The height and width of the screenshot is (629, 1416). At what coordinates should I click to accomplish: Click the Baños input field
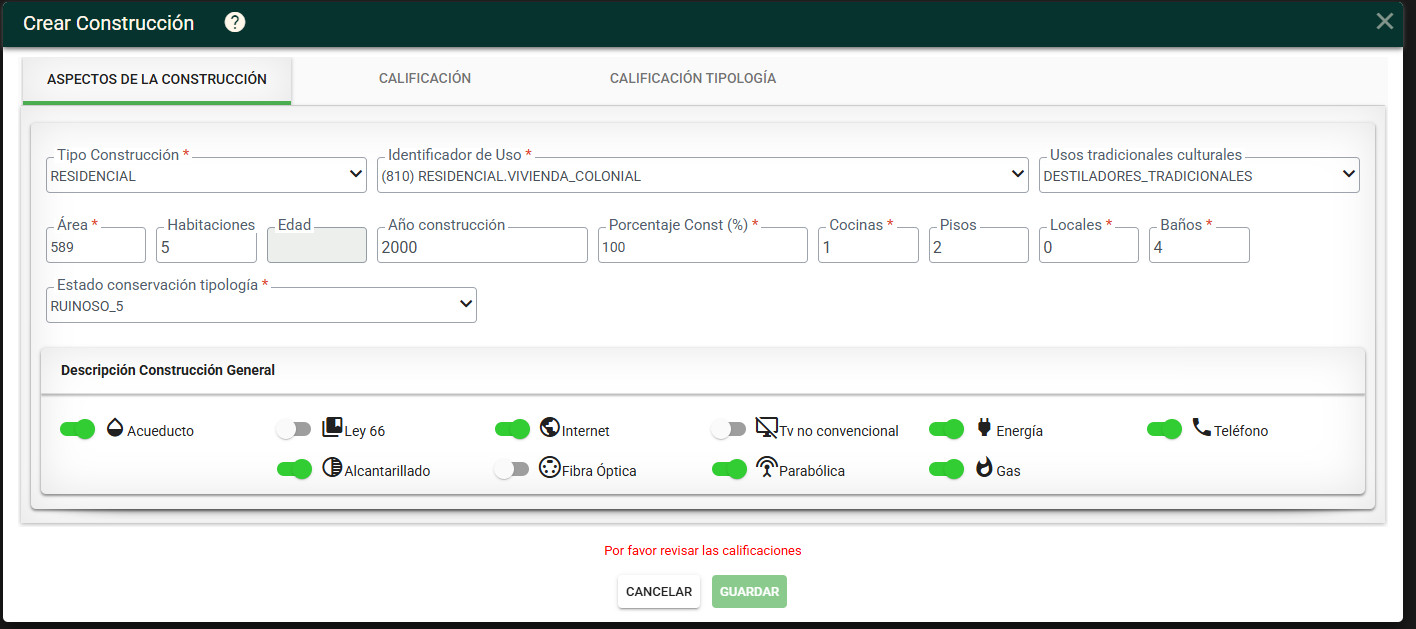[1200, 245]
